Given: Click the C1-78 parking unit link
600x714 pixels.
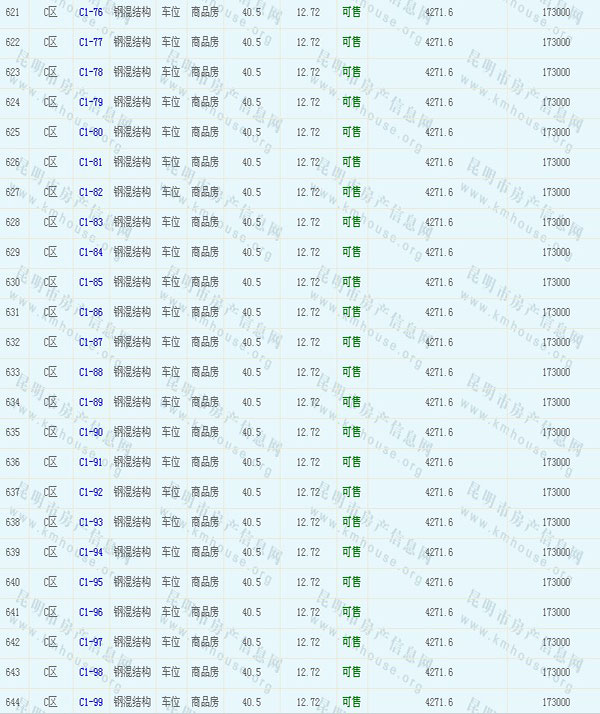Looking at the screenshot, I should (x=90, y=72).
